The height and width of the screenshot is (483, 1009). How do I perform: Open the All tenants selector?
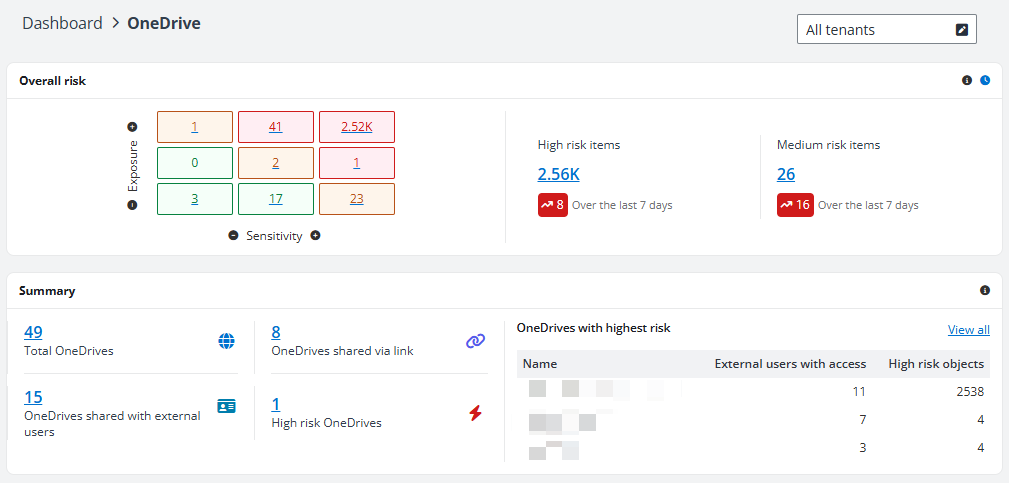[x=887, y=30]
